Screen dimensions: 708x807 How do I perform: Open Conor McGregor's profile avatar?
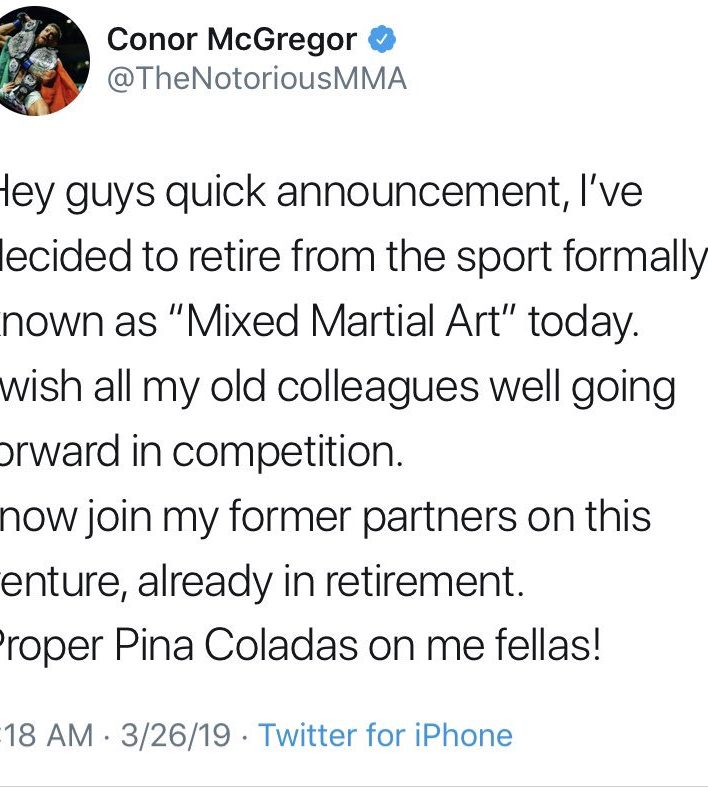[x=46, y=60]
